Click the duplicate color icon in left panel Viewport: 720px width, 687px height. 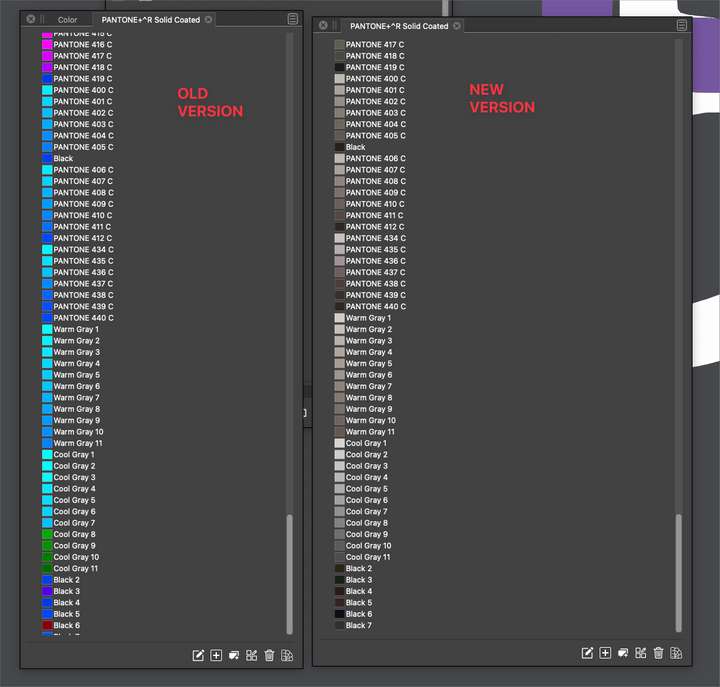pos(234,655)
